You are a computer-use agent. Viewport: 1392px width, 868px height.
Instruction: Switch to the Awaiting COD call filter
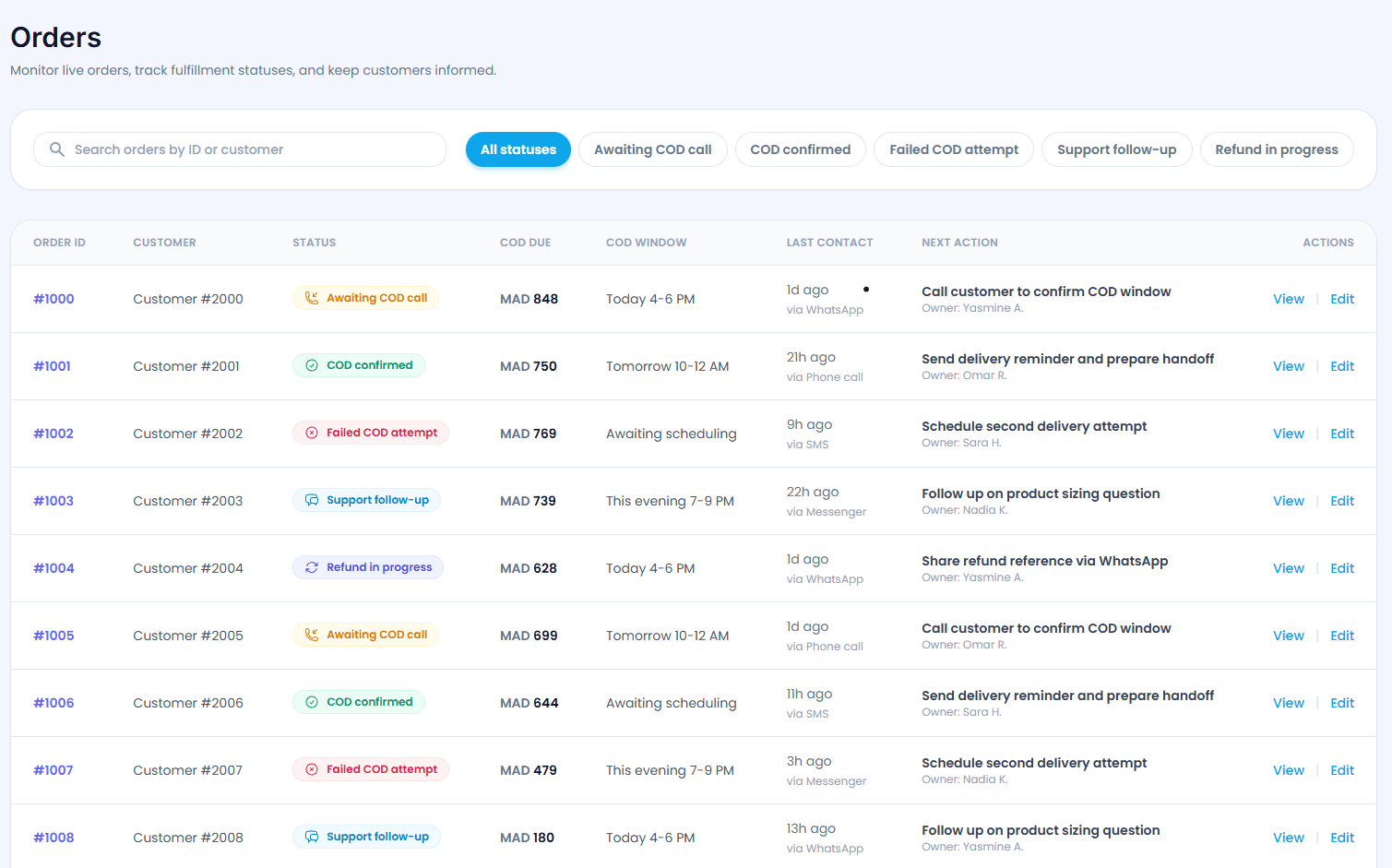coord(653,149)
